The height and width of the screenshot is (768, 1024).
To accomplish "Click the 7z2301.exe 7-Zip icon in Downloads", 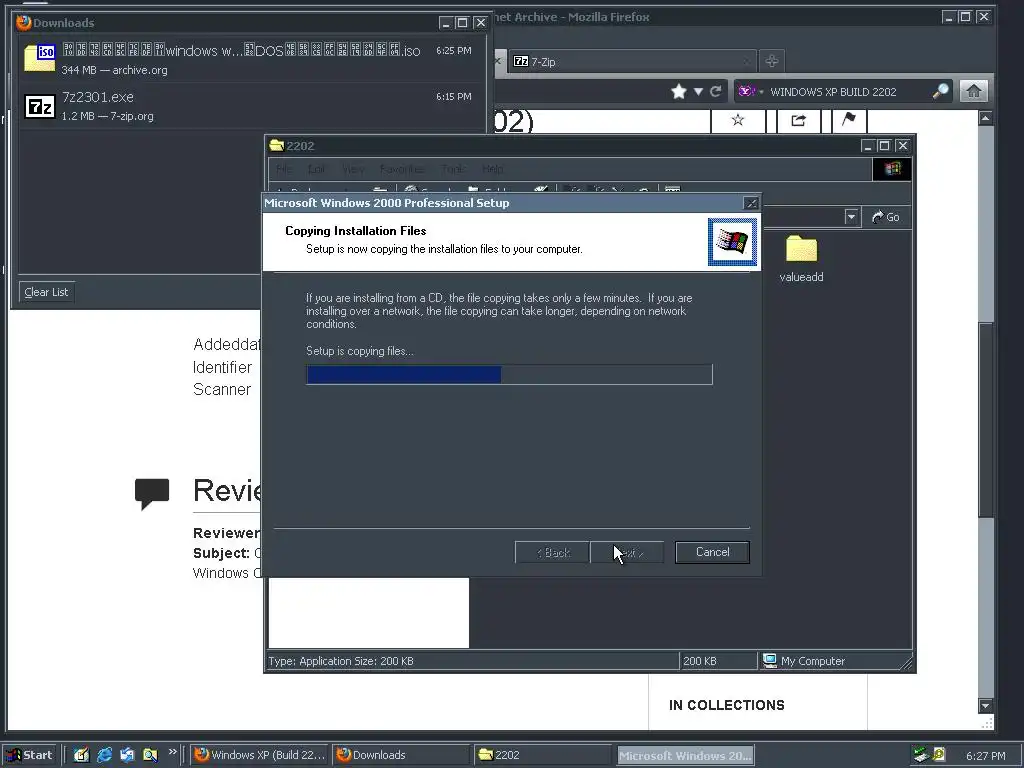I will [39, 106].
